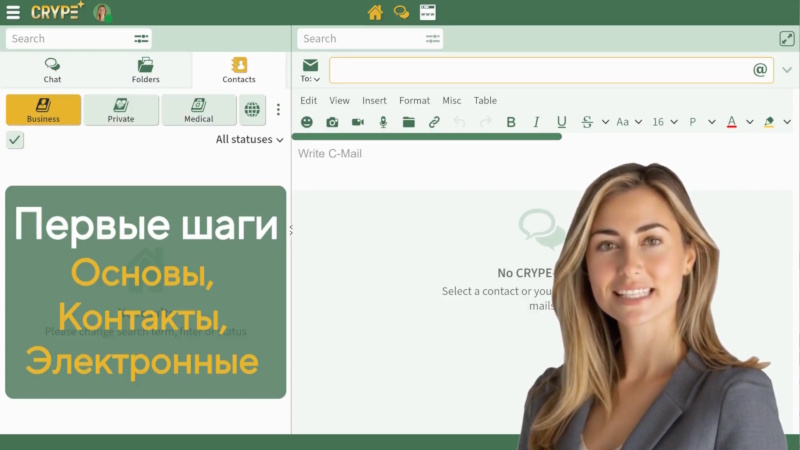The image size is (800, 450).
Task: Click the @ icon in recipient field
Action: [760, 70]
